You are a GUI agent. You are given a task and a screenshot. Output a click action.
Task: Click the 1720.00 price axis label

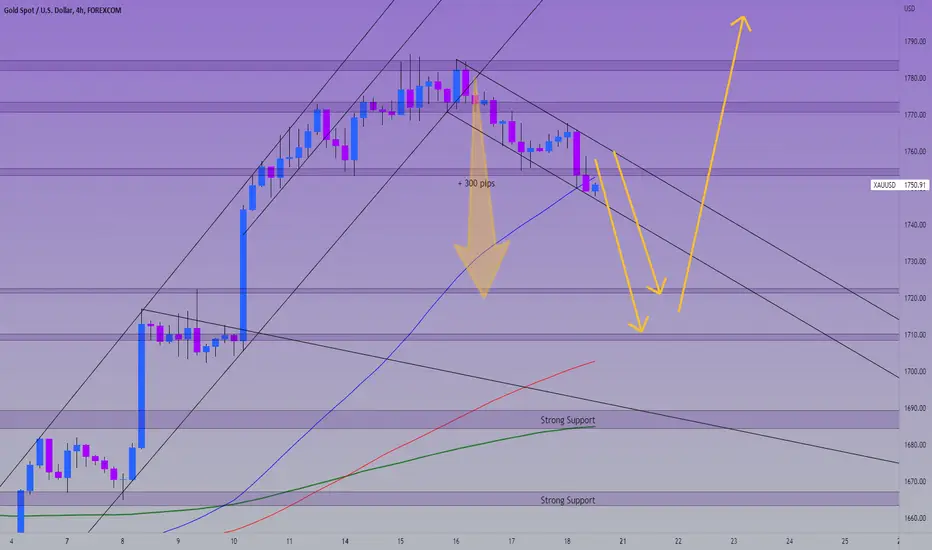915,298
